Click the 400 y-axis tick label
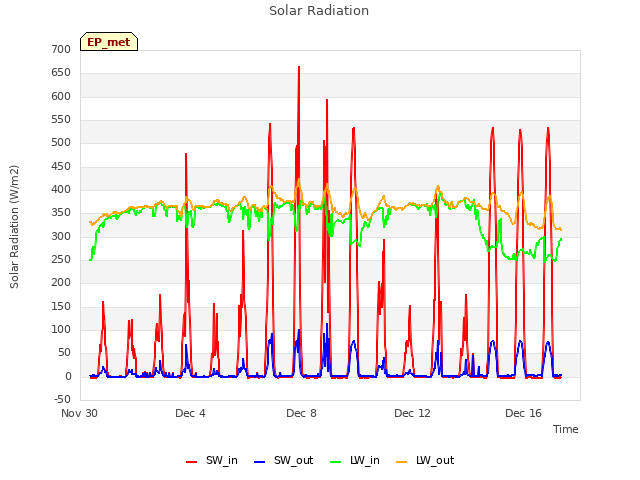Screen dimensions: 640x480 point(61,190)
